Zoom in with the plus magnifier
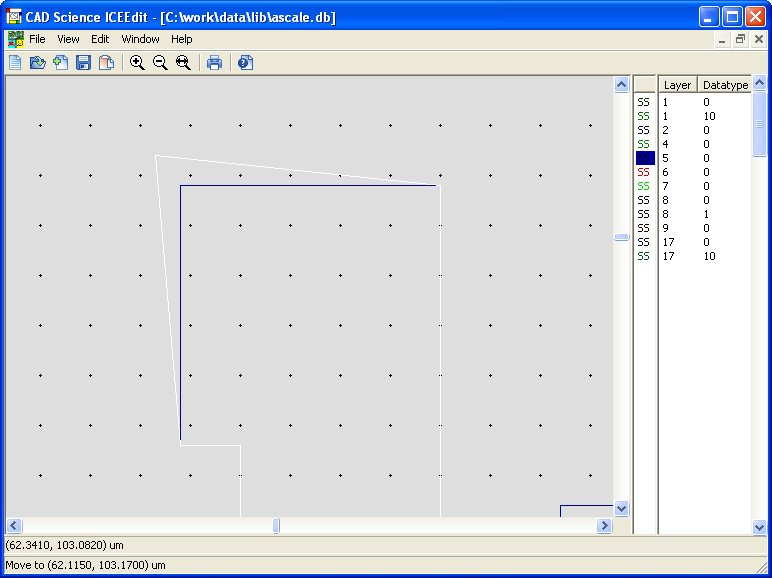This screenshot has height=578, width=772. [137, 63]
